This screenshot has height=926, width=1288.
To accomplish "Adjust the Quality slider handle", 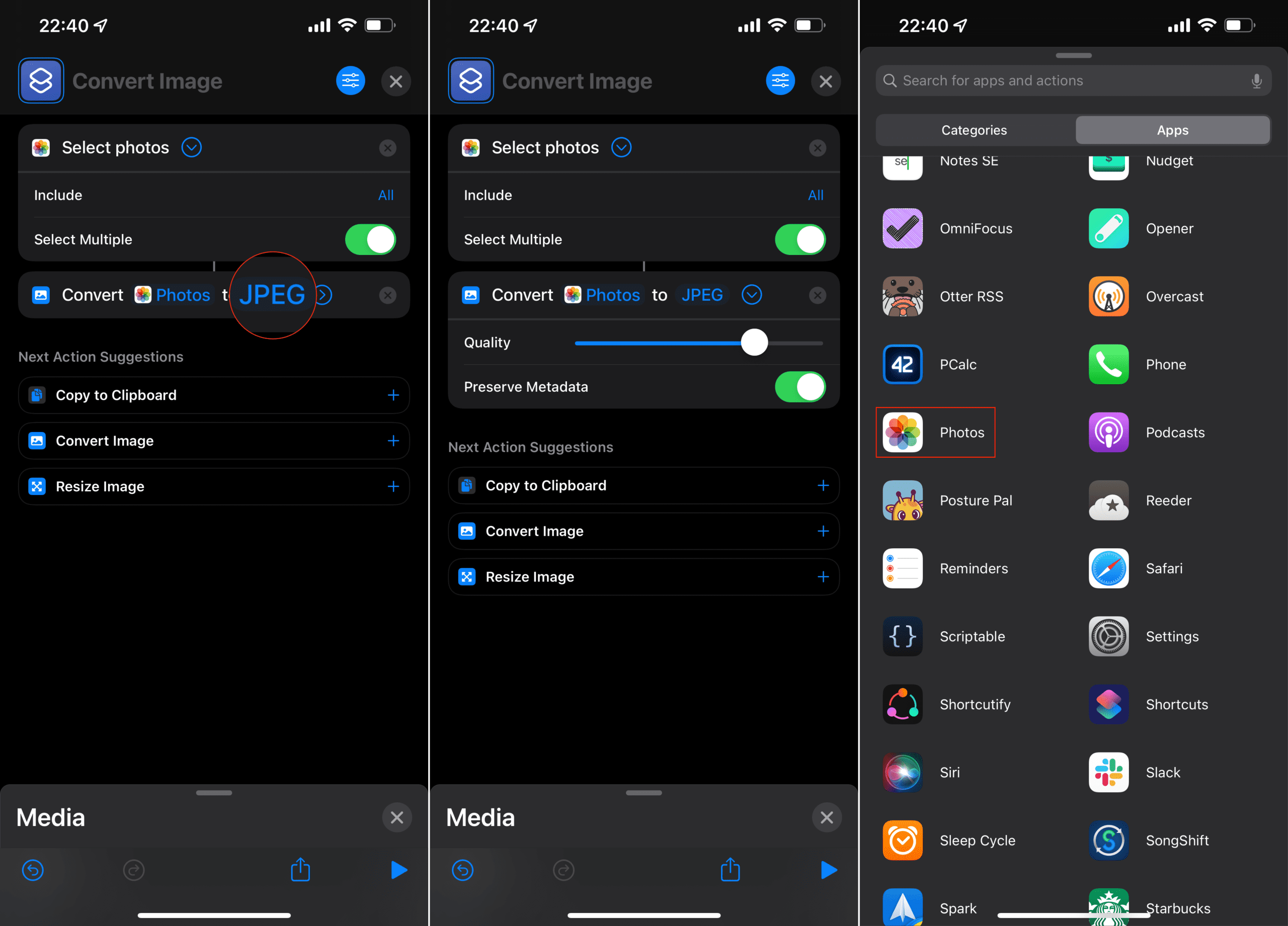I will (754, 343).
